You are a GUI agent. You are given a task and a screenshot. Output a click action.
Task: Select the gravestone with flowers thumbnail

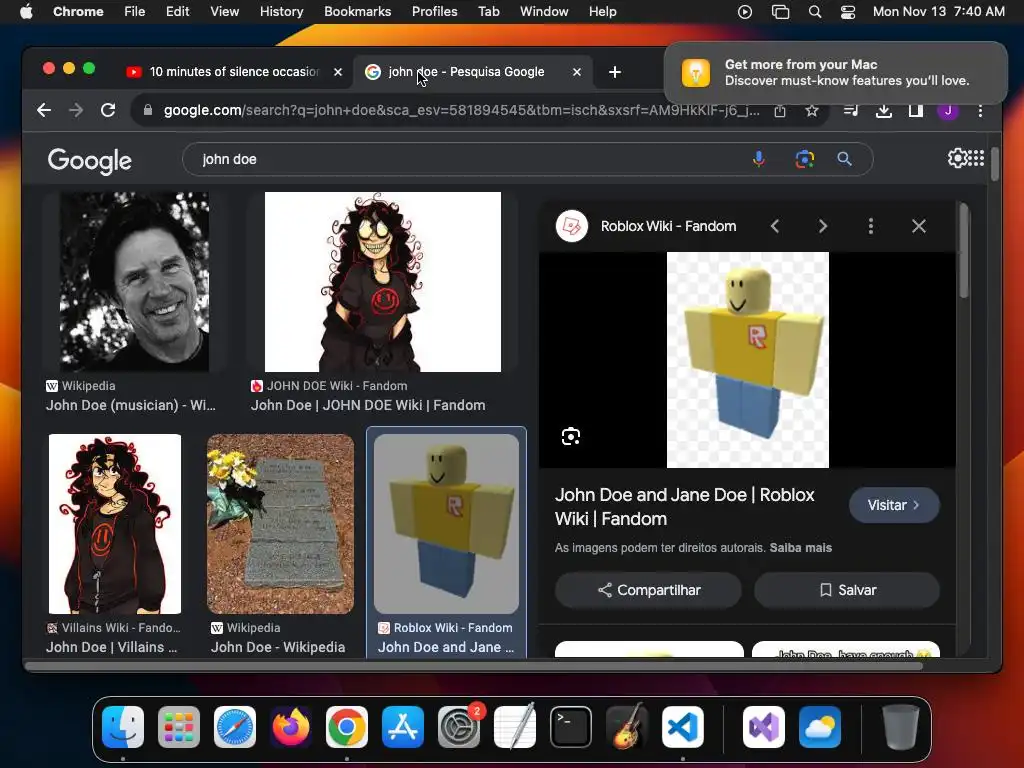[280, 524]
